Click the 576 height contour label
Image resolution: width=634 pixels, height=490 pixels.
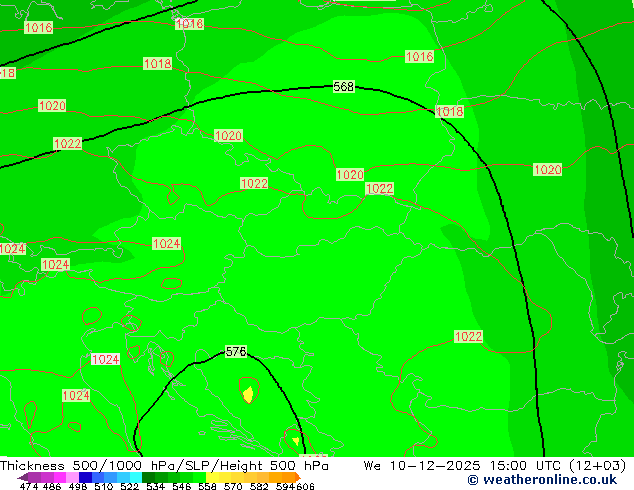pos(236,351)
